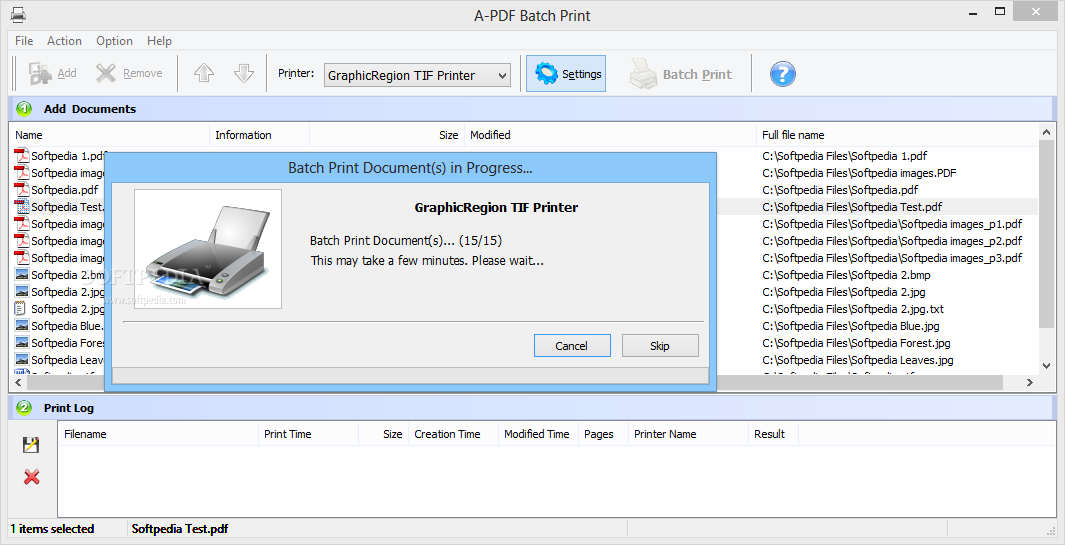Image resolution: width=1065 pixels, height=545 pixels.
Task: Select path C:\Softpedia Files\Softpedia images.PDF
Action: pos(859,173)
